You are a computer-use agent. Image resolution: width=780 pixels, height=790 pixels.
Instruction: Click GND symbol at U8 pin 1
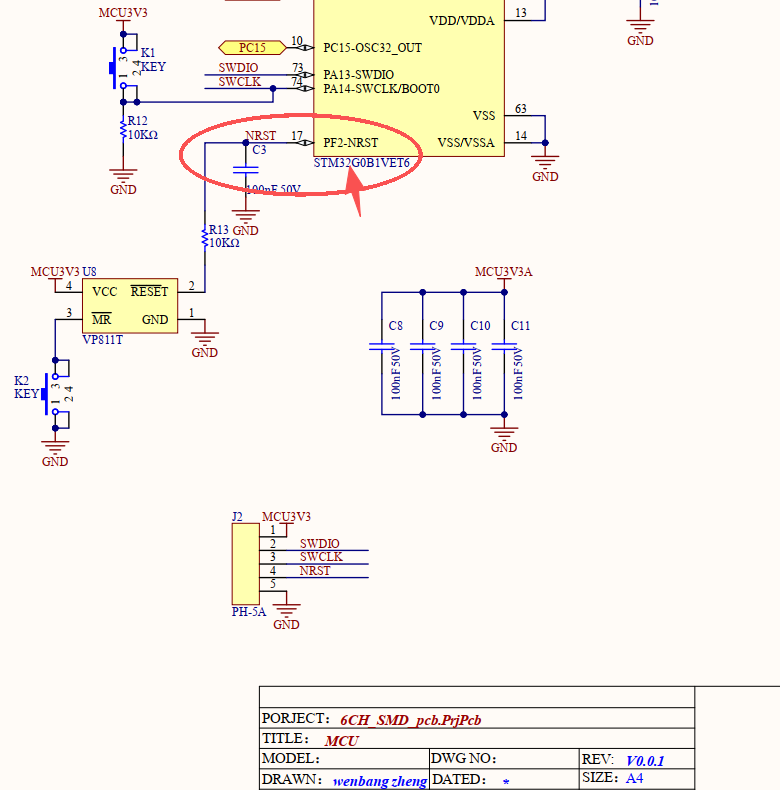coord(205,345)
